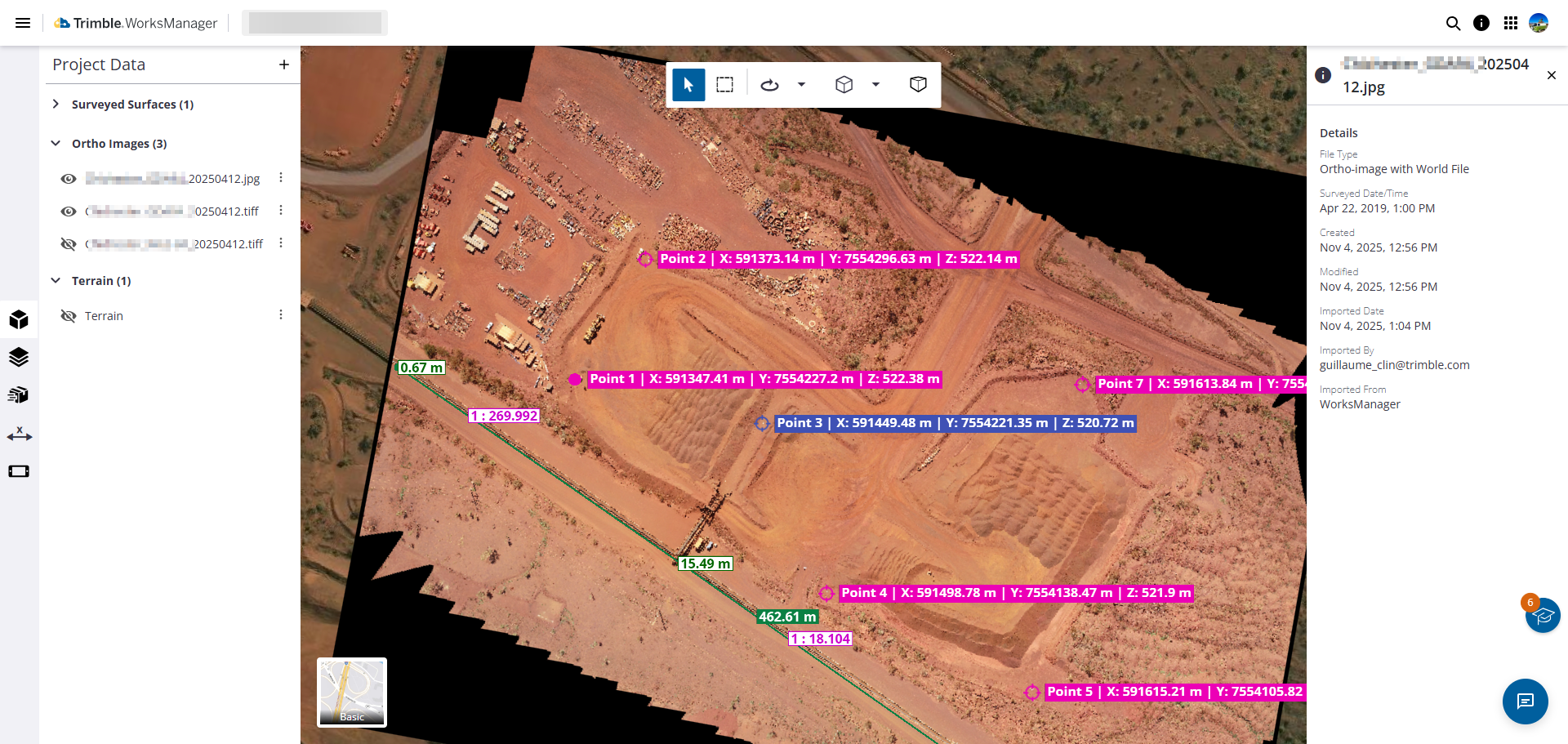Click the 3D cube view icon
The width and height of the screenshot is (1568, 744).
844,85
